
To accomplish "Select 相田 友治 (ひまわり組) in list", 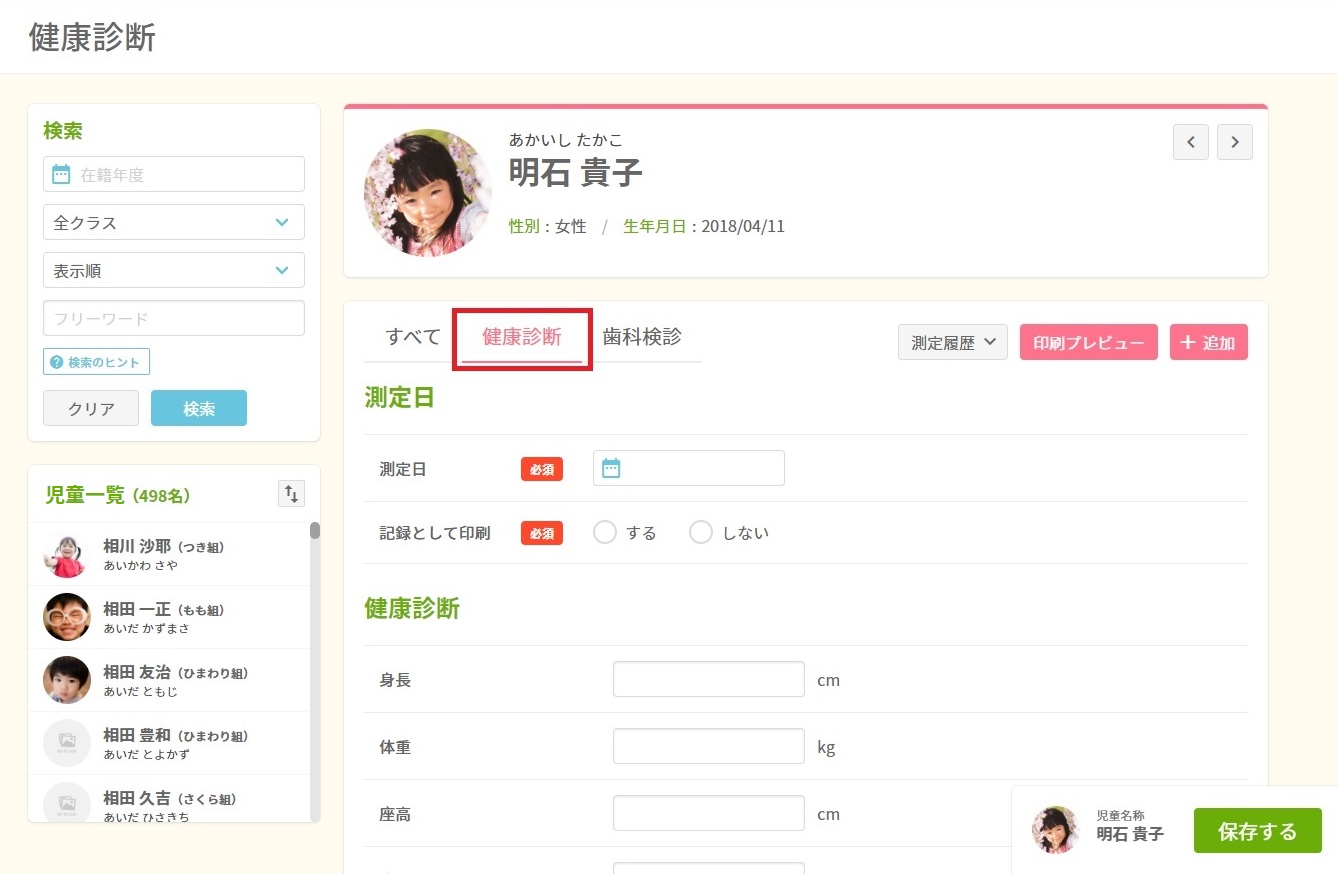I will 168,680.
